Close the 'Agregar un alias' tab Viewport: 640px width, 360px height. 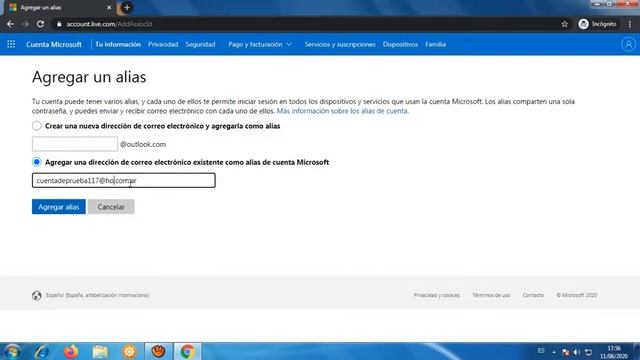[109, 7]
